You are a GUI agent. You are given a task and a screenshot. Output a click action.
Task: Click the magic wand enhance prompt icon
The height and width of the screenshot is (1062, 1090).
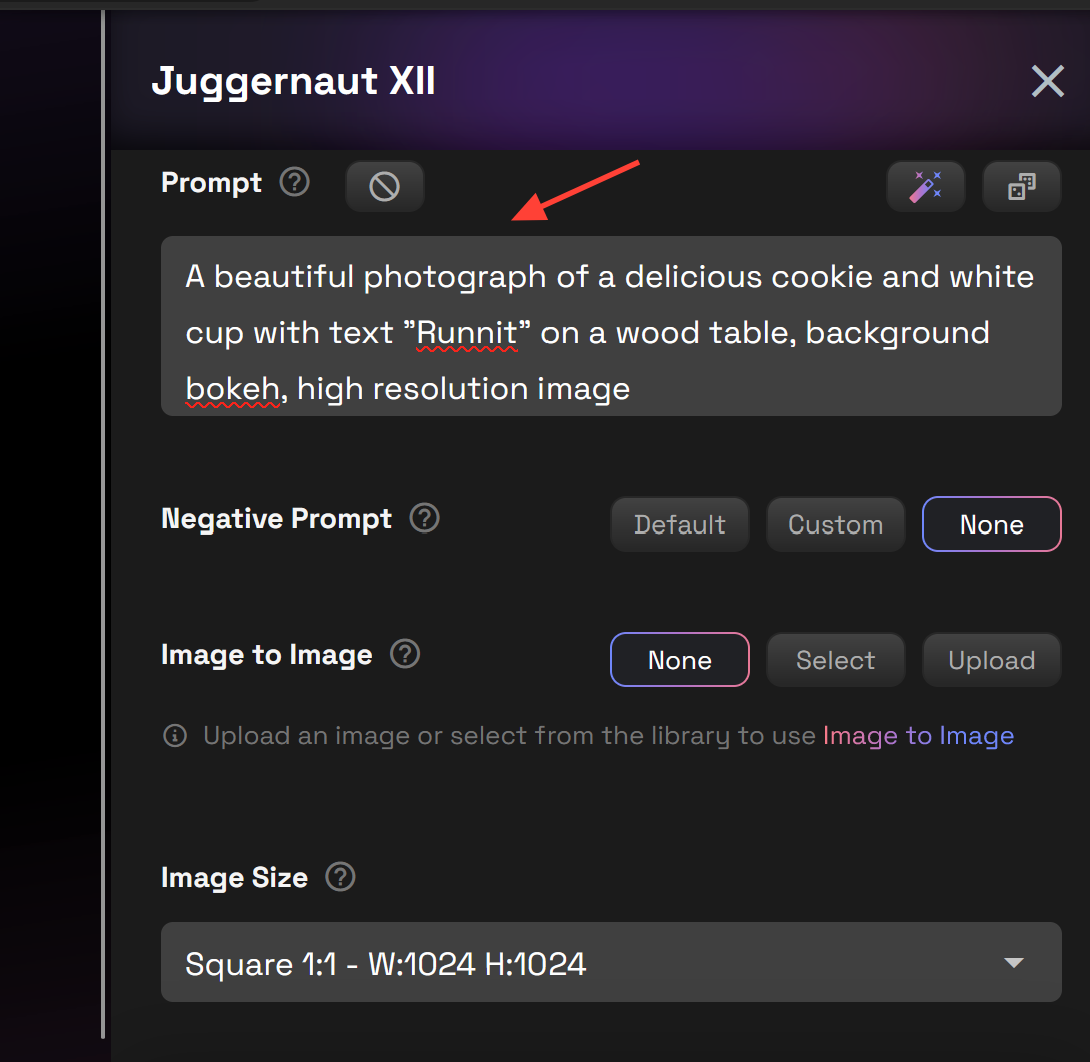(925, 187)
